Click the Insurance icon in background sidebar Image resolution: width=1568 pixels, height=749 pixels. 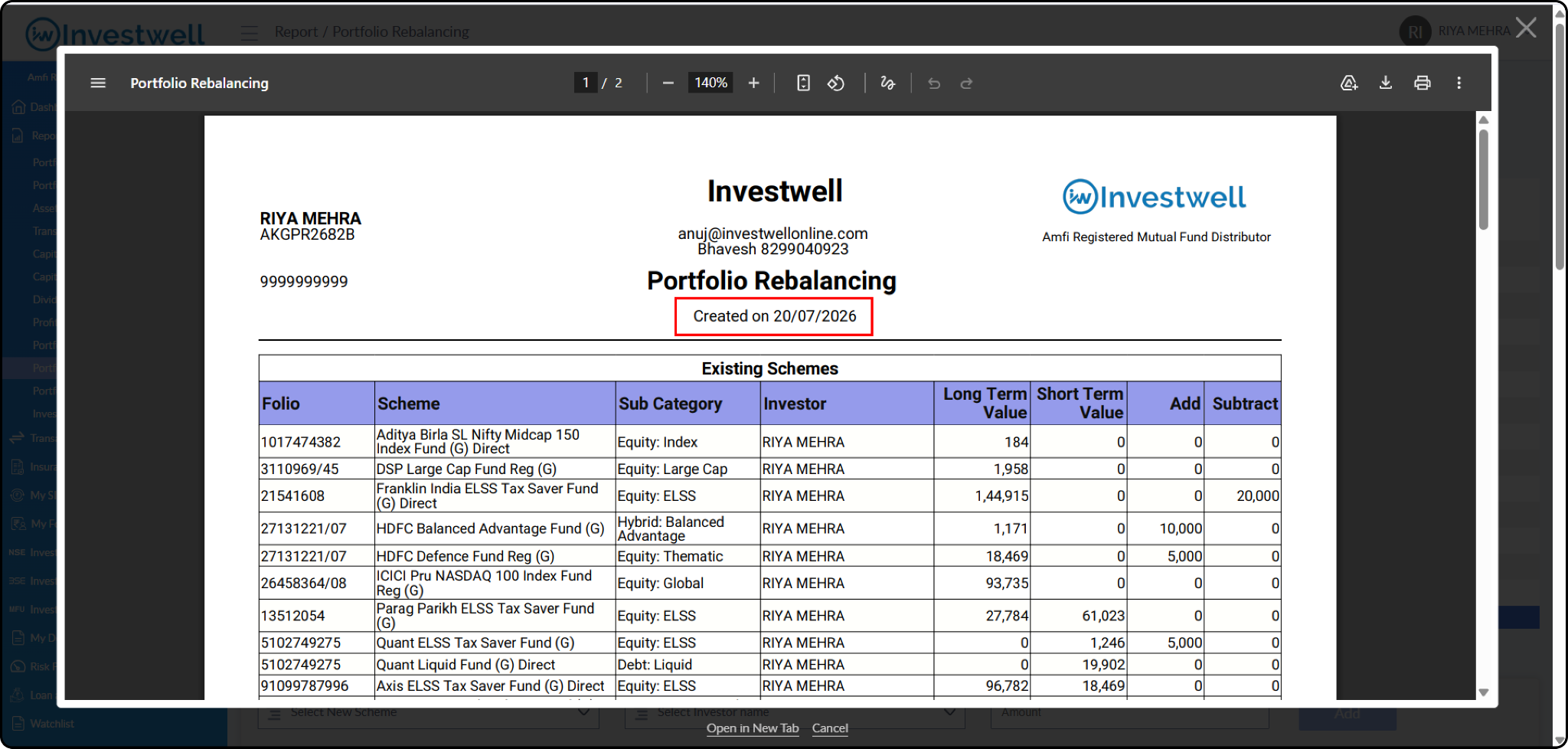pyautogui.click(x=19, y=466)
